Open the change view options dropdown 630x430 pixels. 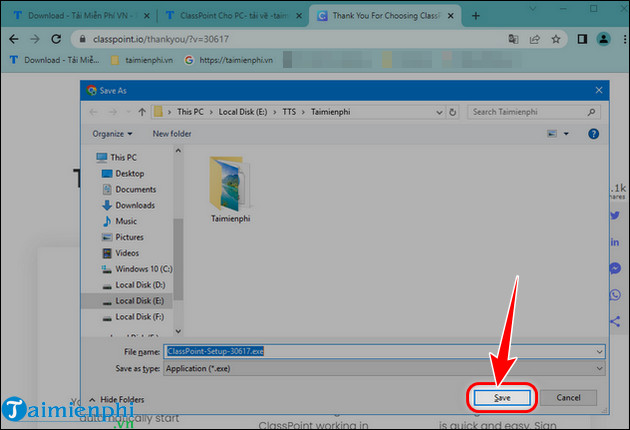pyautogui.click(x=567, y=133)
